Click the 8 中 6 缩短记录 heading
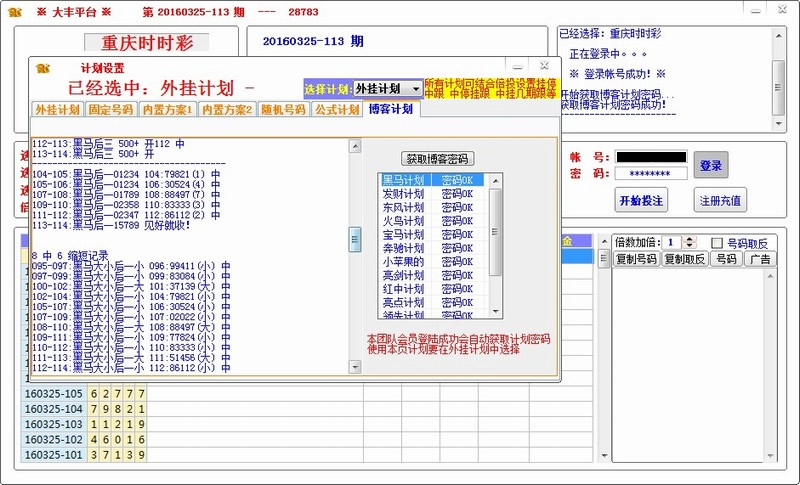This screenshot has width=800, height=485. pyautogui.click(x=70, y=256)
